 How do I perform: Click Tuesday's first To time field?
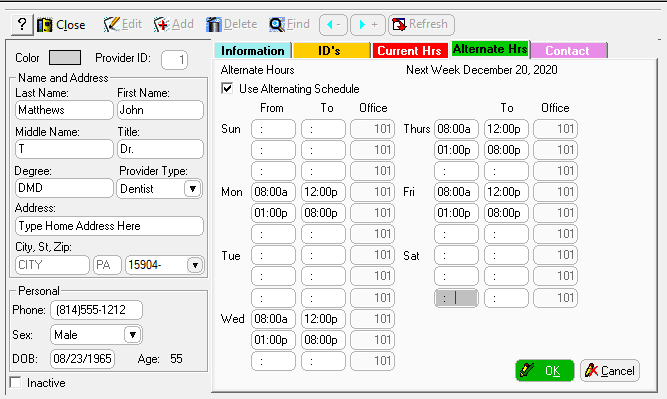pyautogui.click(x=323, y=255)
